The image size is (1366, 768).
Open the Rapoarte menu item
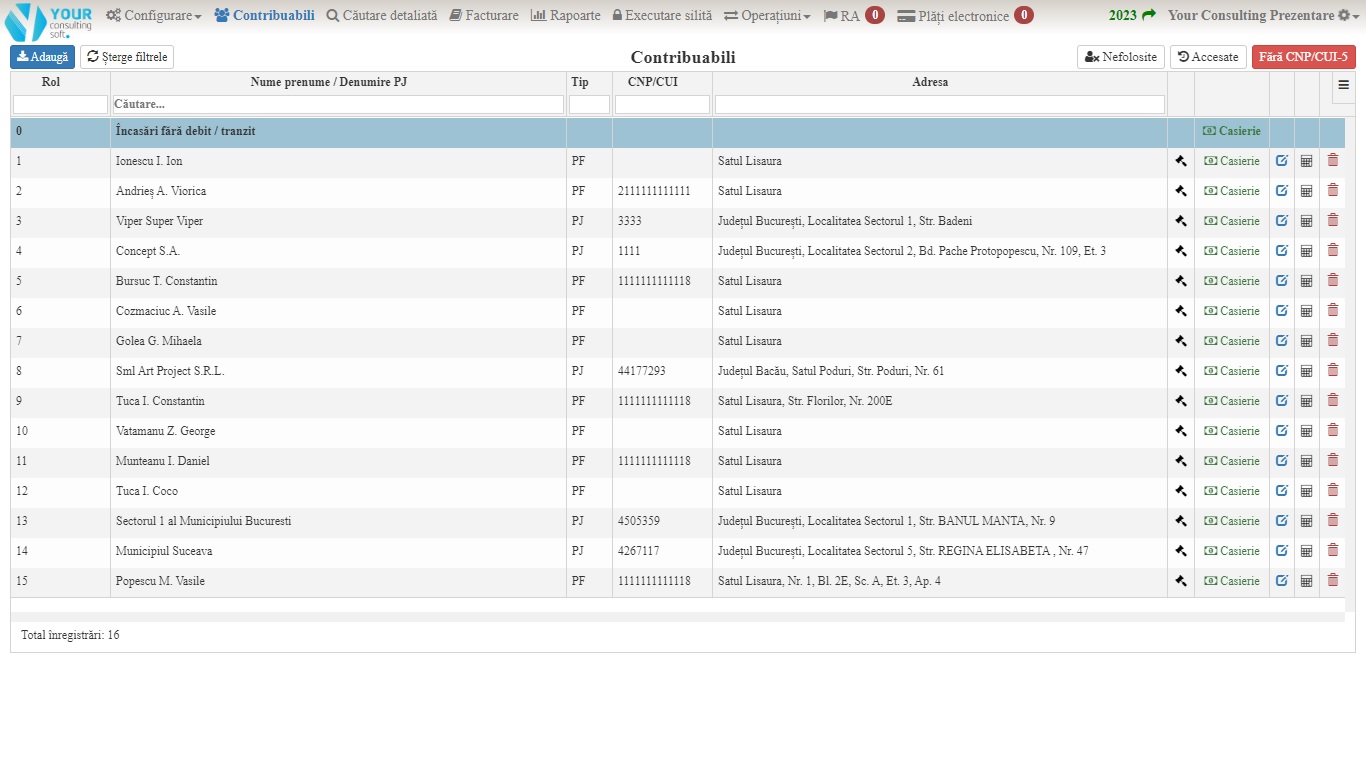[565, 16]
